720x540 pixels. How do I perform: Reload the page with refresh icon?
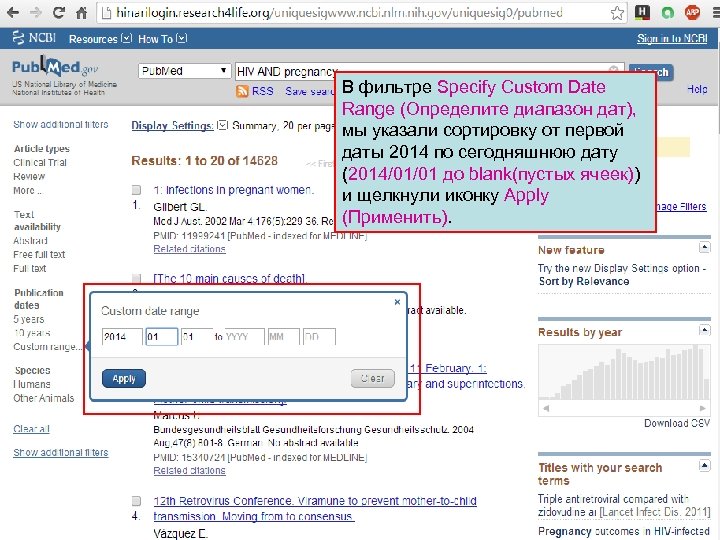[58, 12]
